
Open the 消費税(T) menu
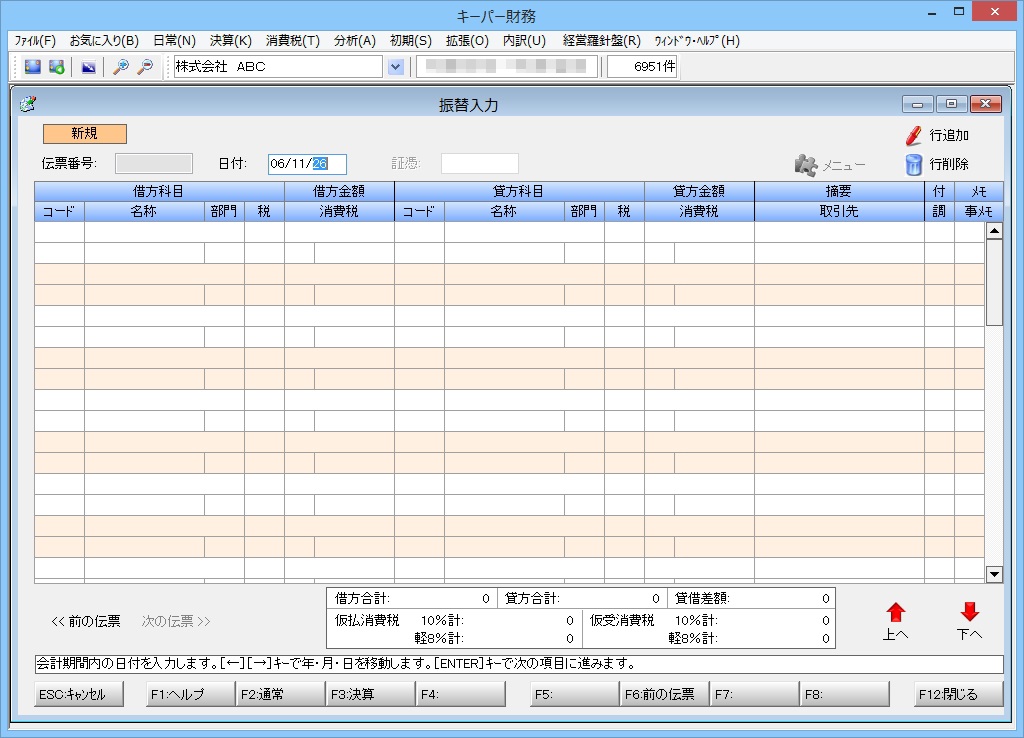(x=293, y=40)
